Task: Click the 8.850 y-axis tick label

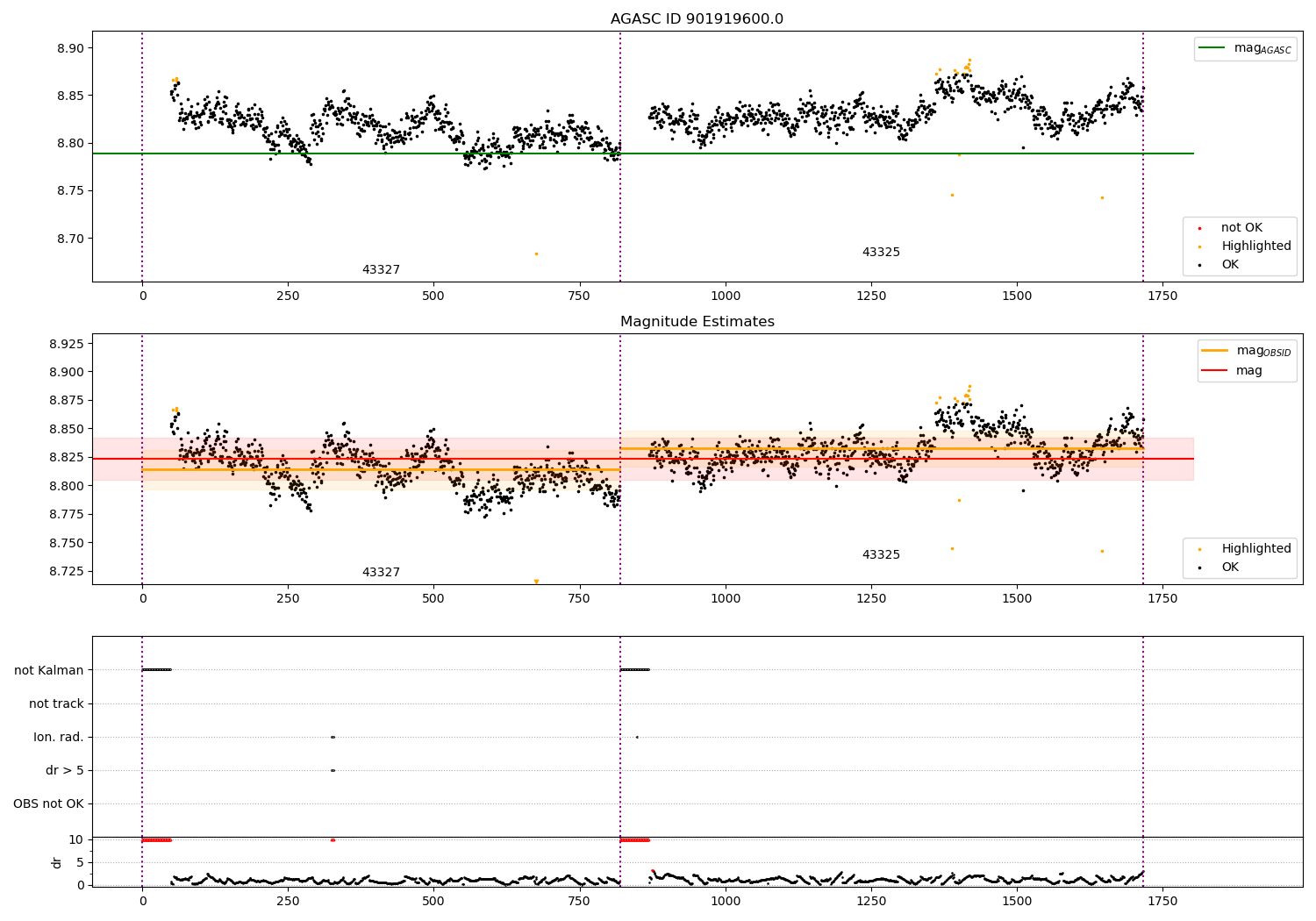Action: coord(67,429)
